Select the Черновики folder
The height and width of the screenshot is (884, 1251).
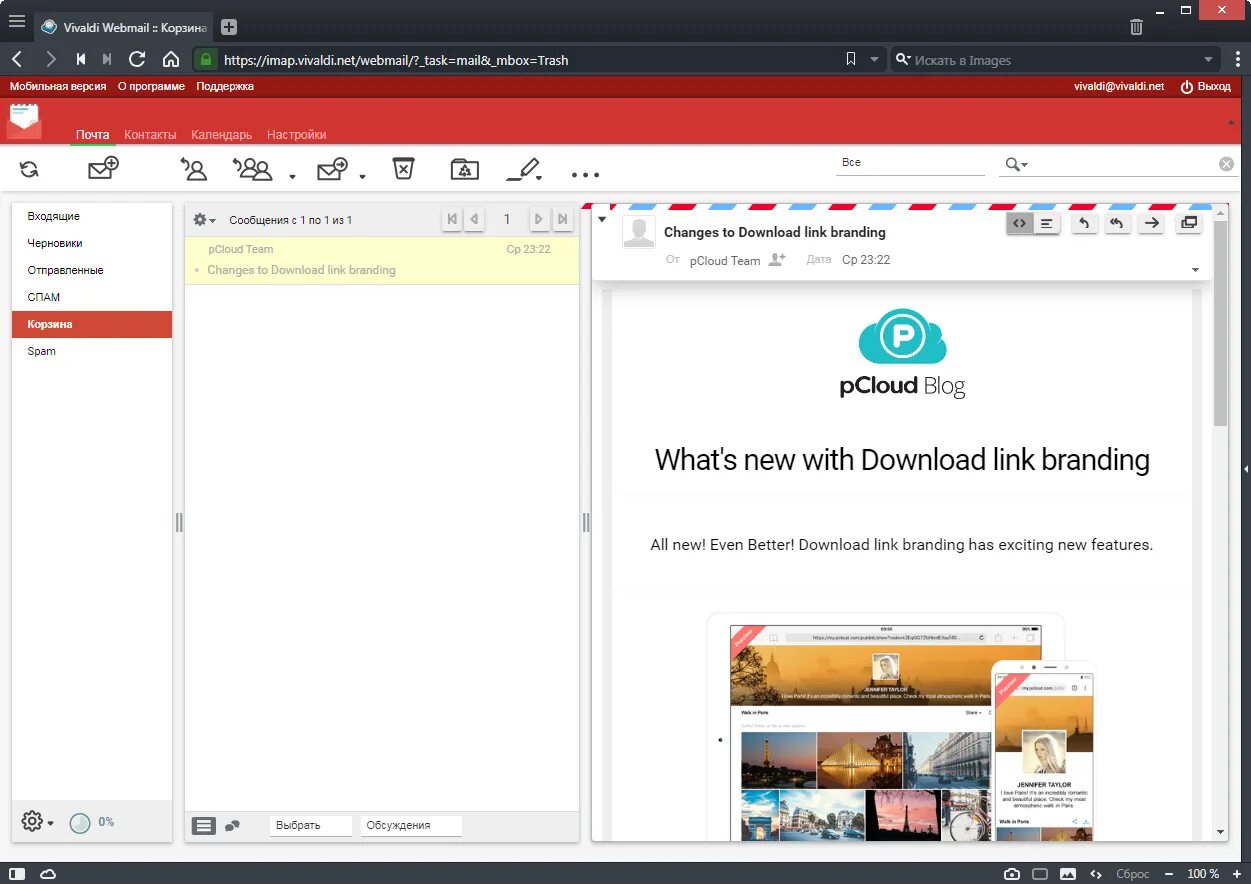tap(92, 243)
